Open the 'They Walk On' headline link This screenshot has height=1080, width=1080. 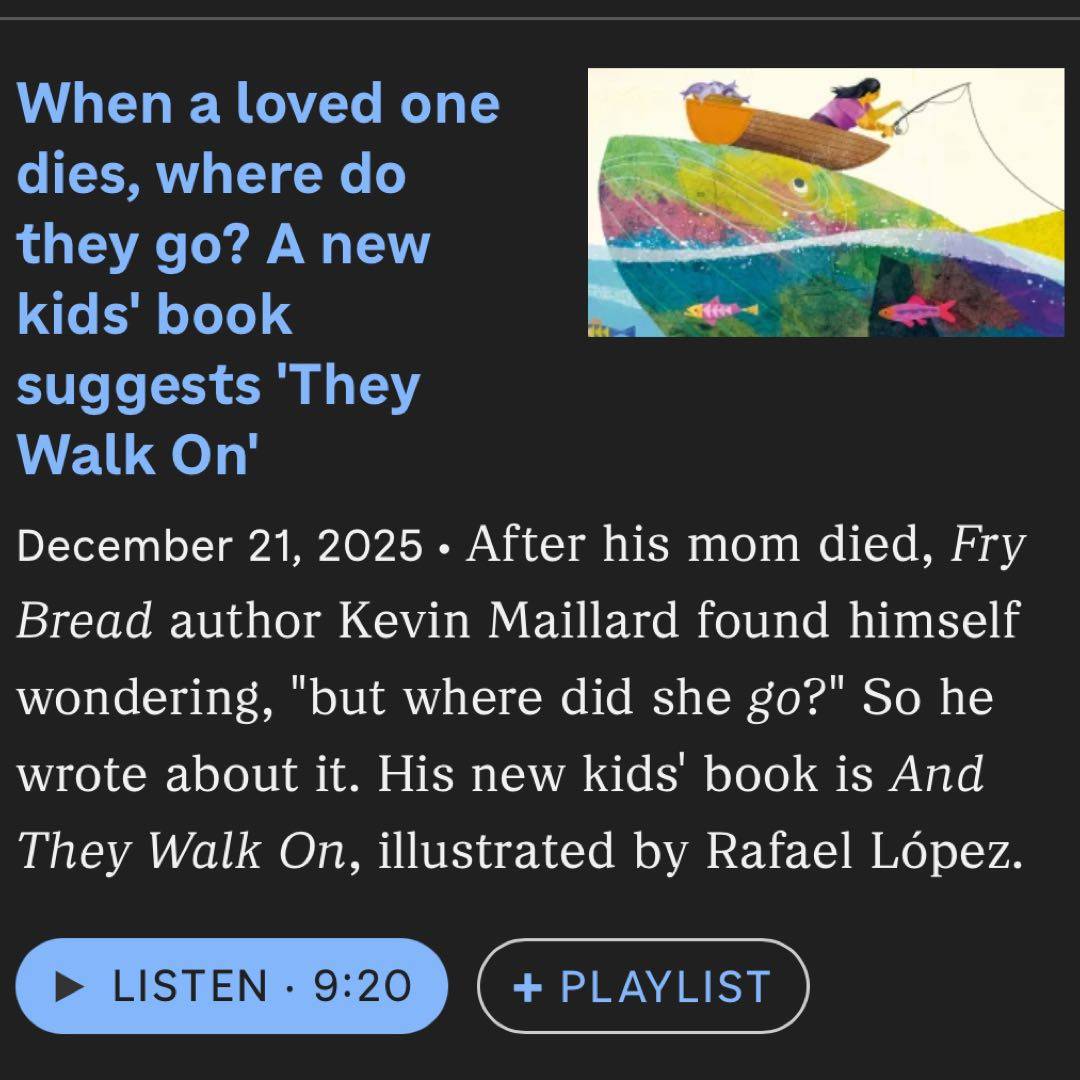(258, 279)
